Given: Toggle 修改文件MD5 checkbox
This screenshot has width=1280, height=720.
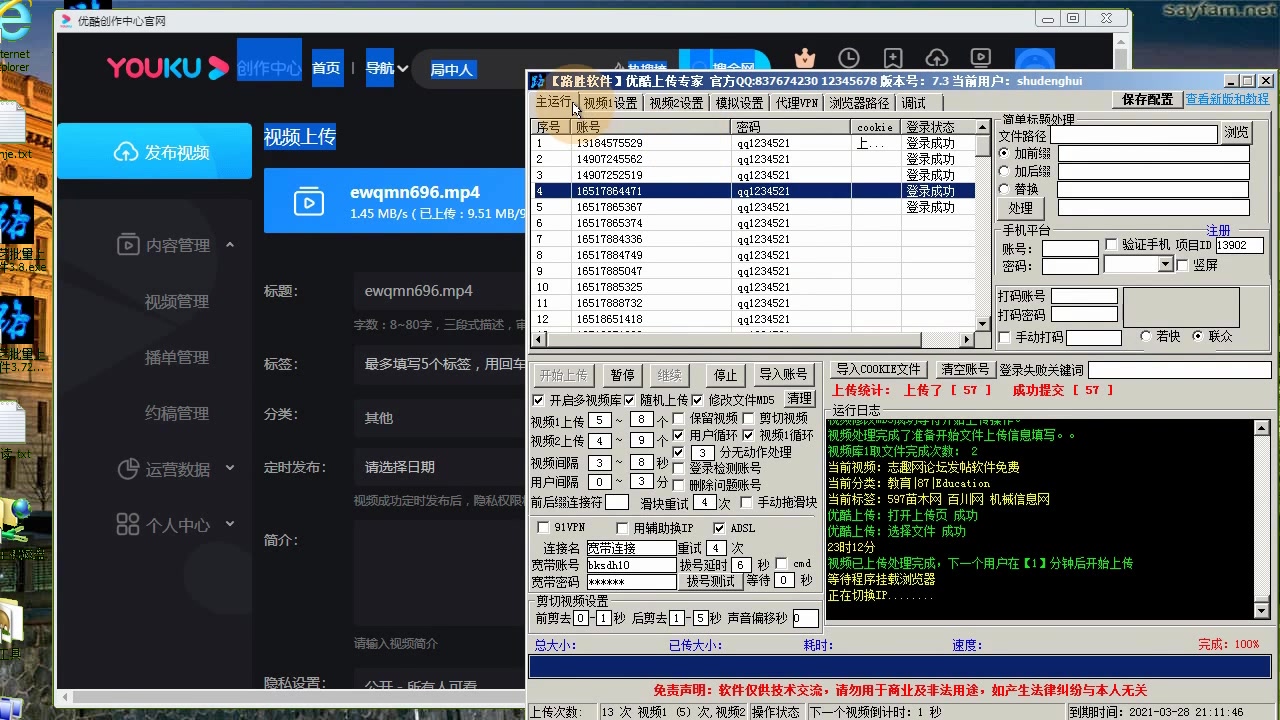Looking at the screenshot, I should click(x=698, y=400).
